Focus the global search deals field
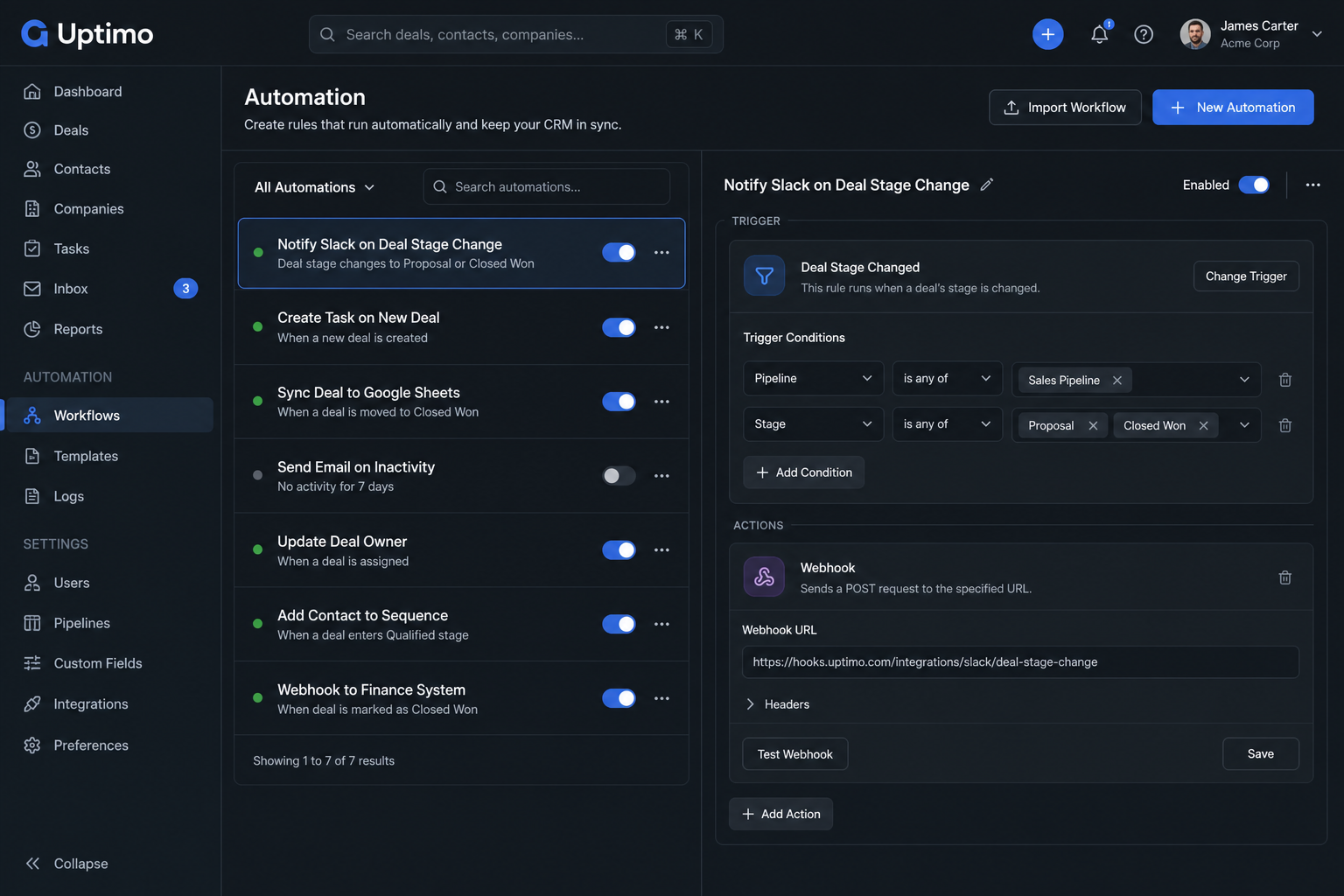Screen dimensions: 1344x896 click(x=515, y=34)
